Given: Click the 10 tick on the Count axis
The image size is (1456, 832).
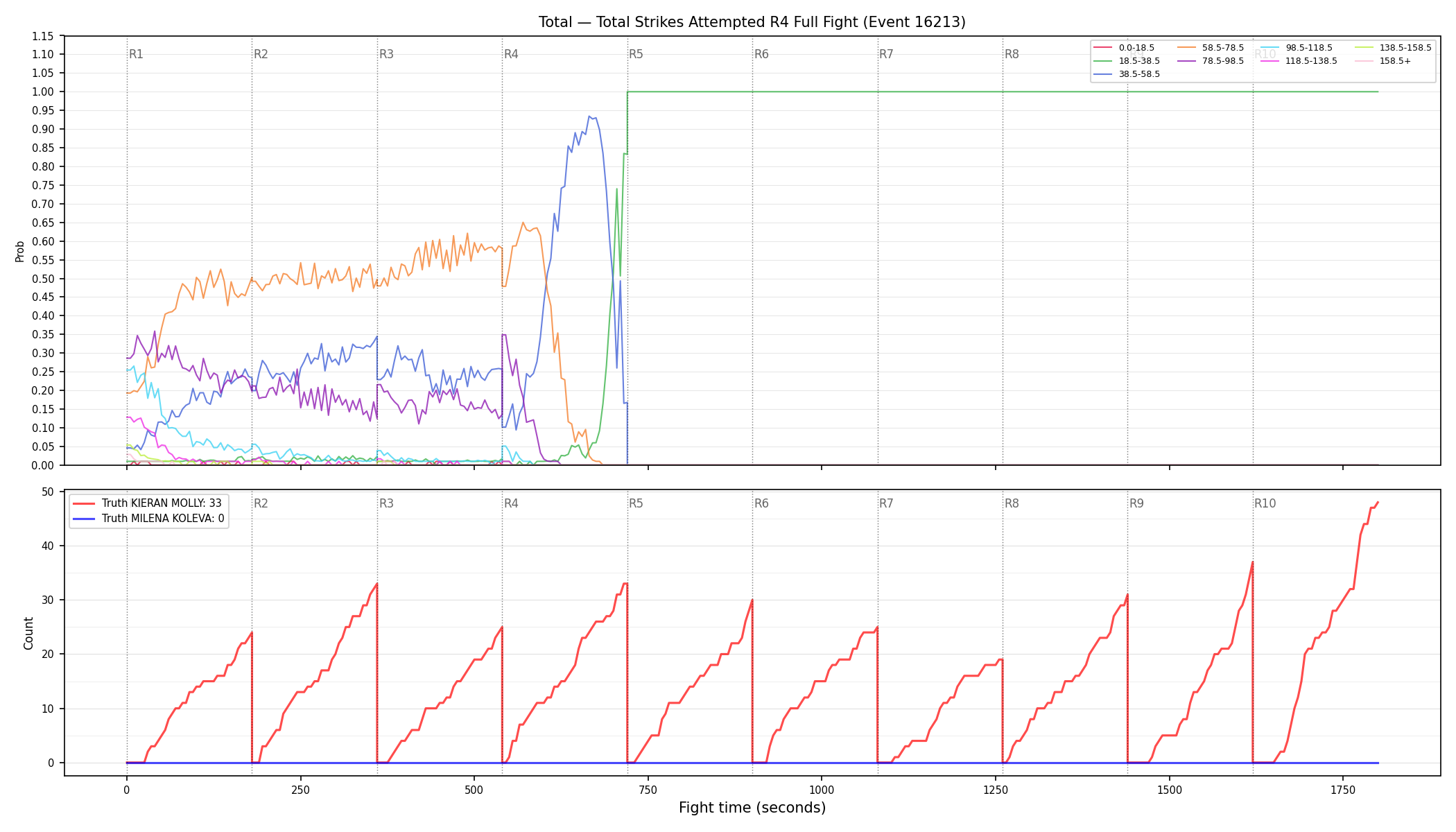Looking at the screenshot, I should pos(48,709).
